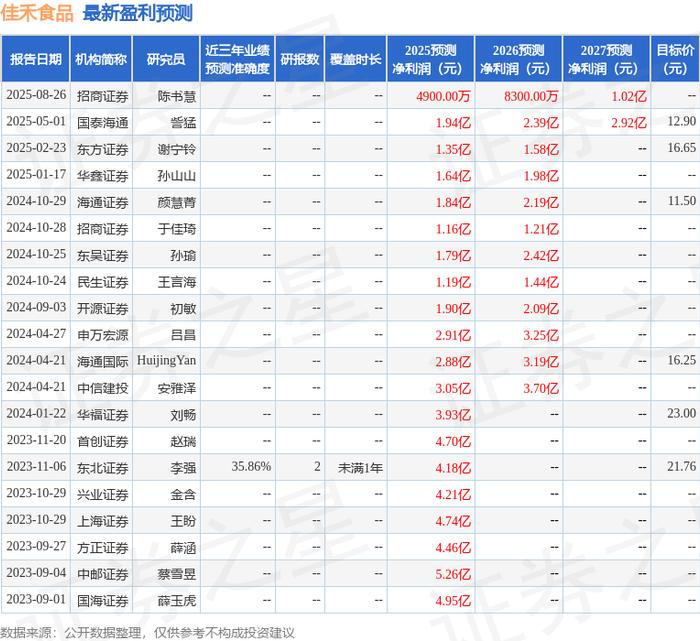
Task: Click the target price 12.90
Action: [x=681, y=121]
